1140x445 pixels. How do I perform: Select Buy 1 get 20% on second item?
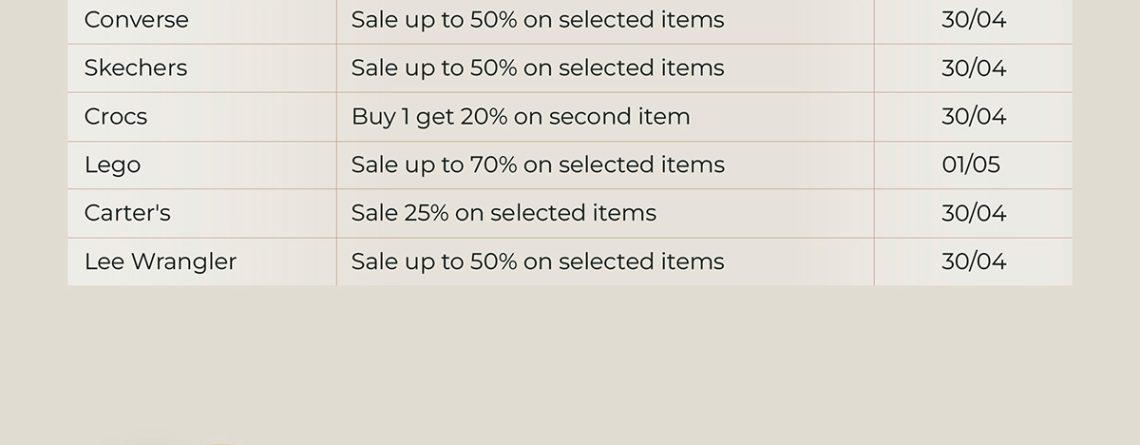click(x=521, y=116)
